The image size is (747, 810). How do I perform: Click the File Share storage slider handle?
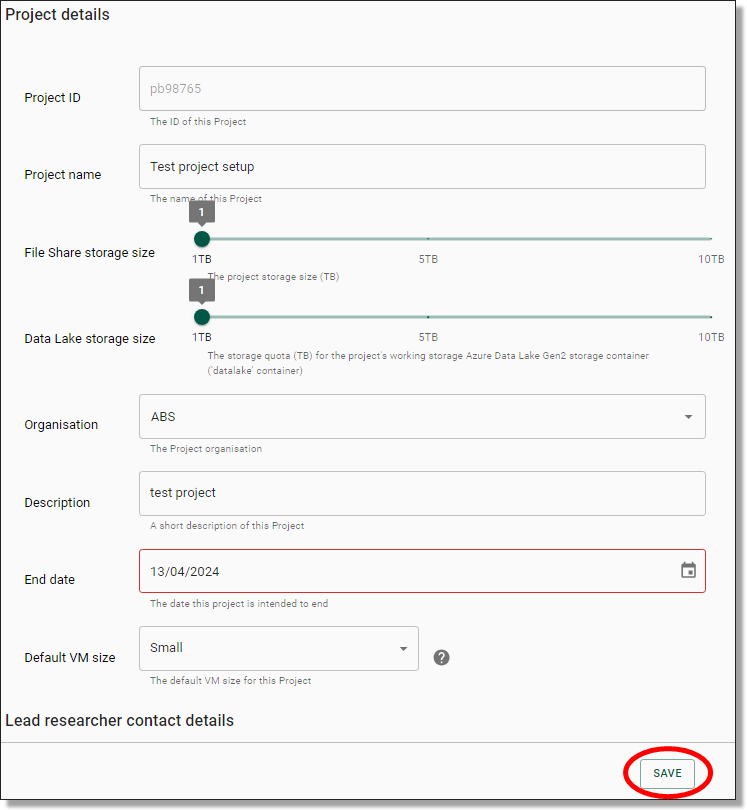(202, 239)
